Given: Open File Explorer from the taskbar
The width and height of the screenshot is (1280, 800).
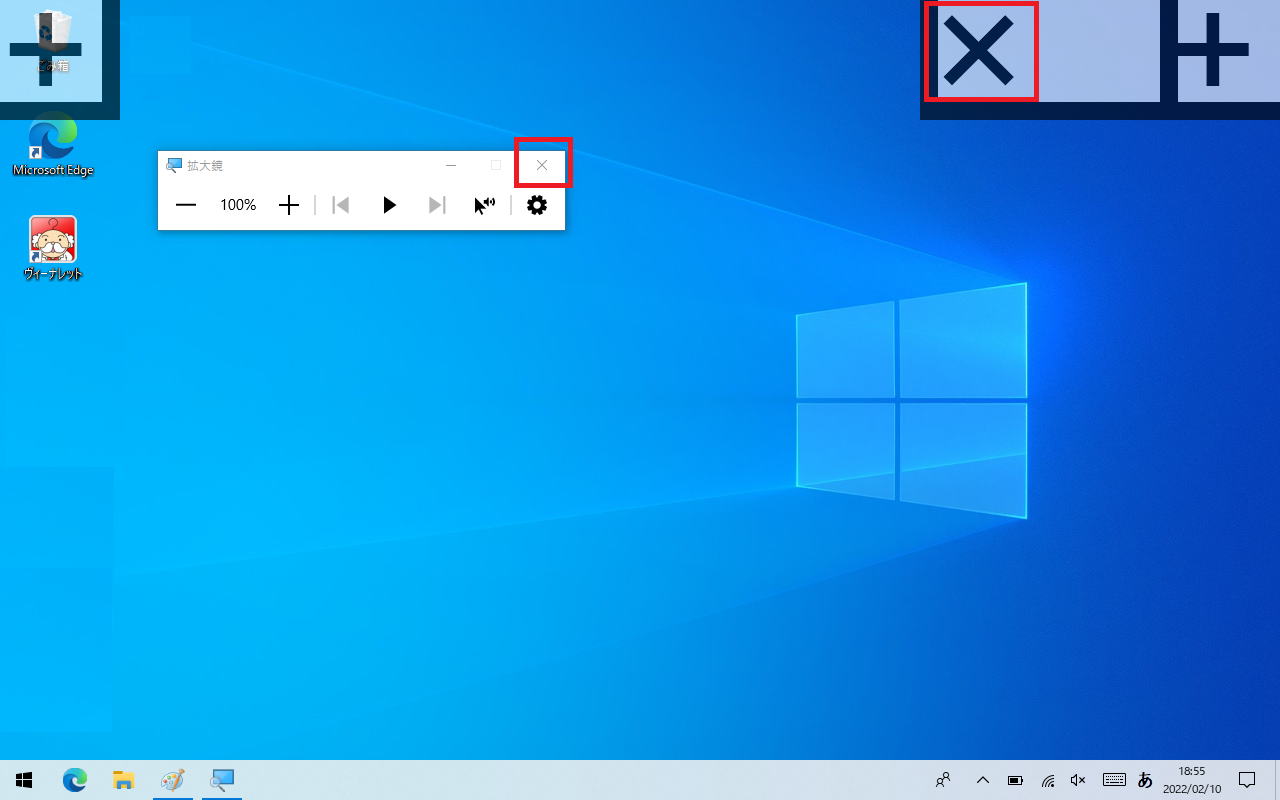Looking at the screenshot, I should [123, 780].
